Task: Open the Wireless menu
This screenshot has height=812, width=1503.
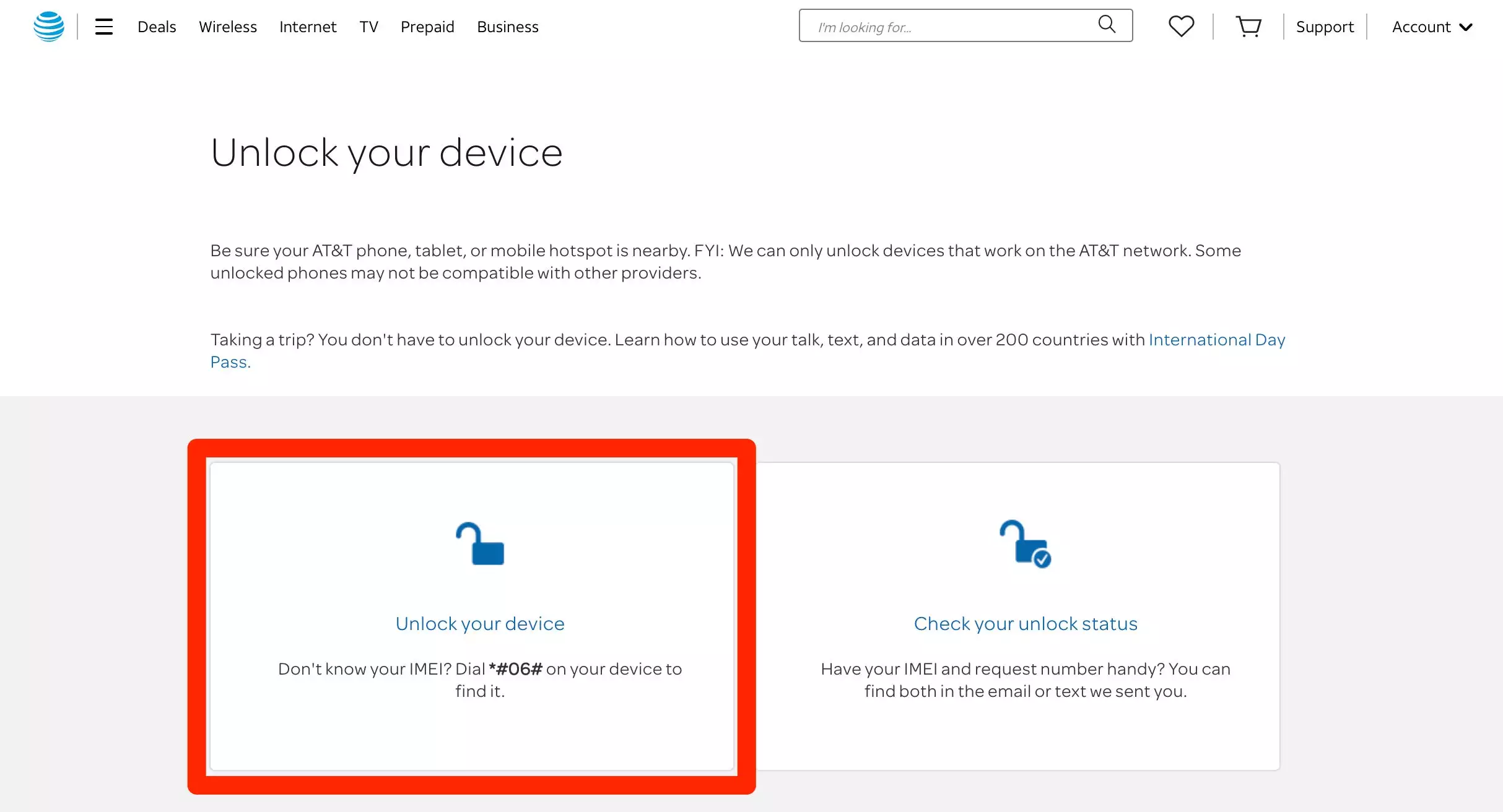Action: click(x=227, y=27)
